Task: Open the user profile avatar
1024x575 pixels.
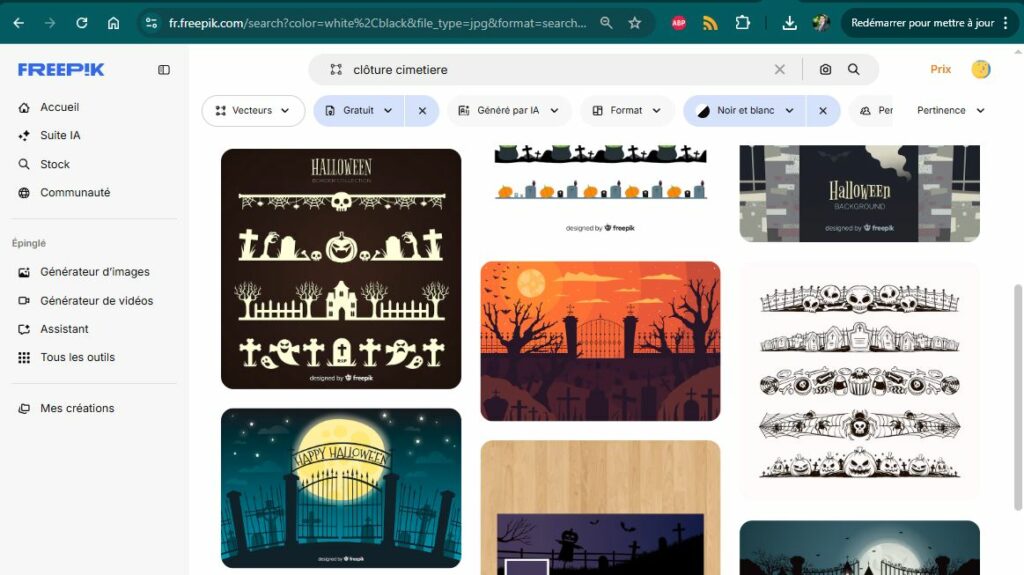Action: [x=981, y=69]
